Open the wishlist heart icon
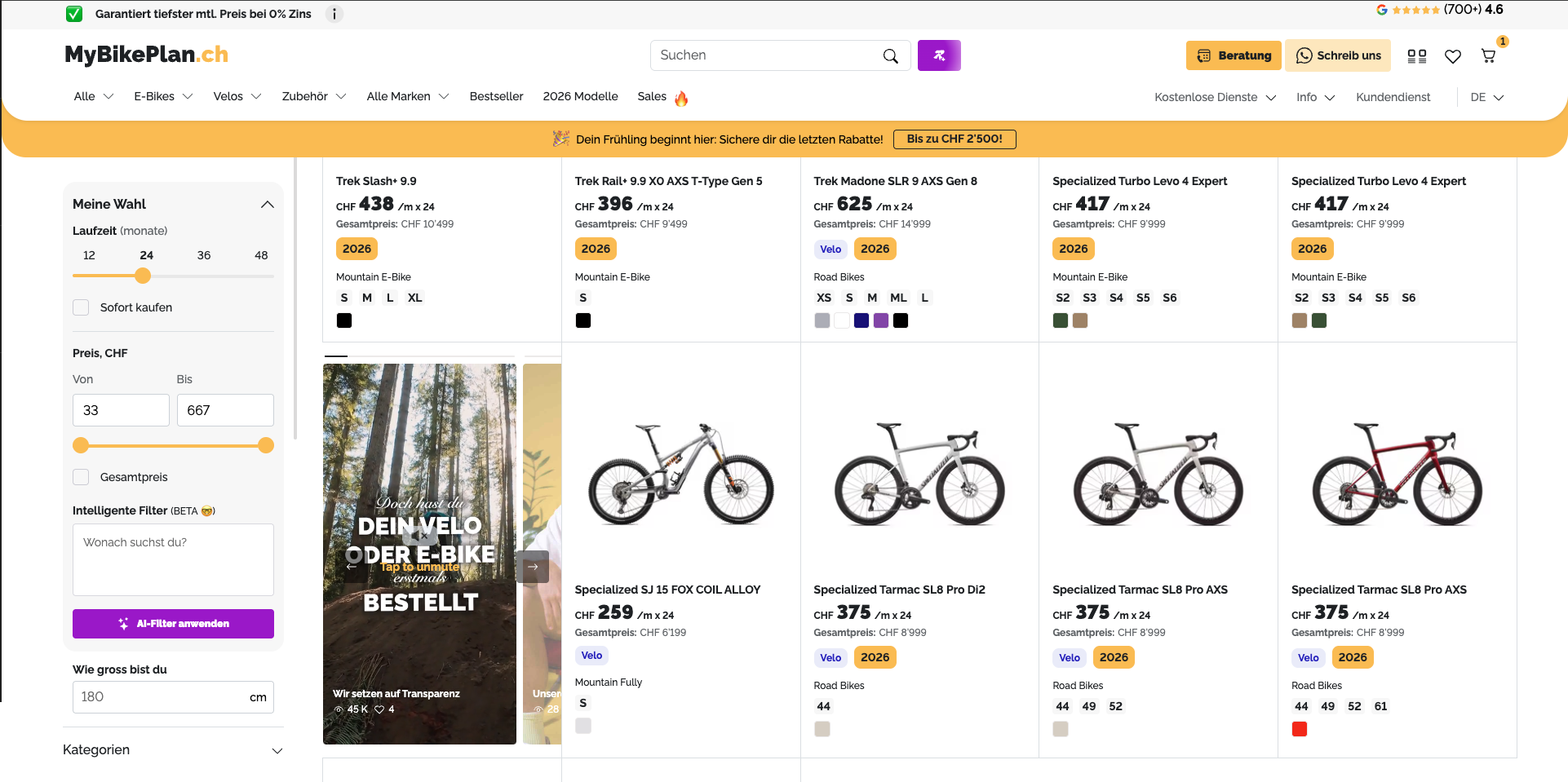The image size is (1568, 782). (1453, 55)
